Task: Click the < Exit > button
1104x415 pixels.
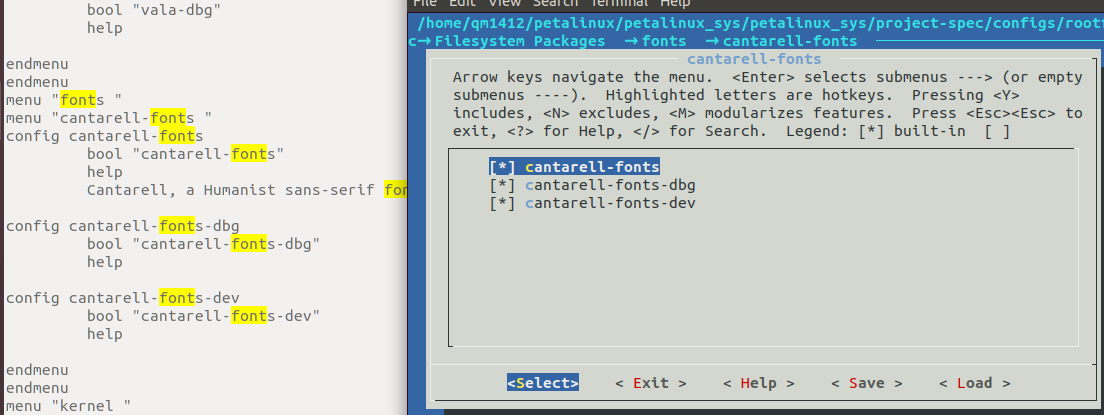Action: pos(651,383)
